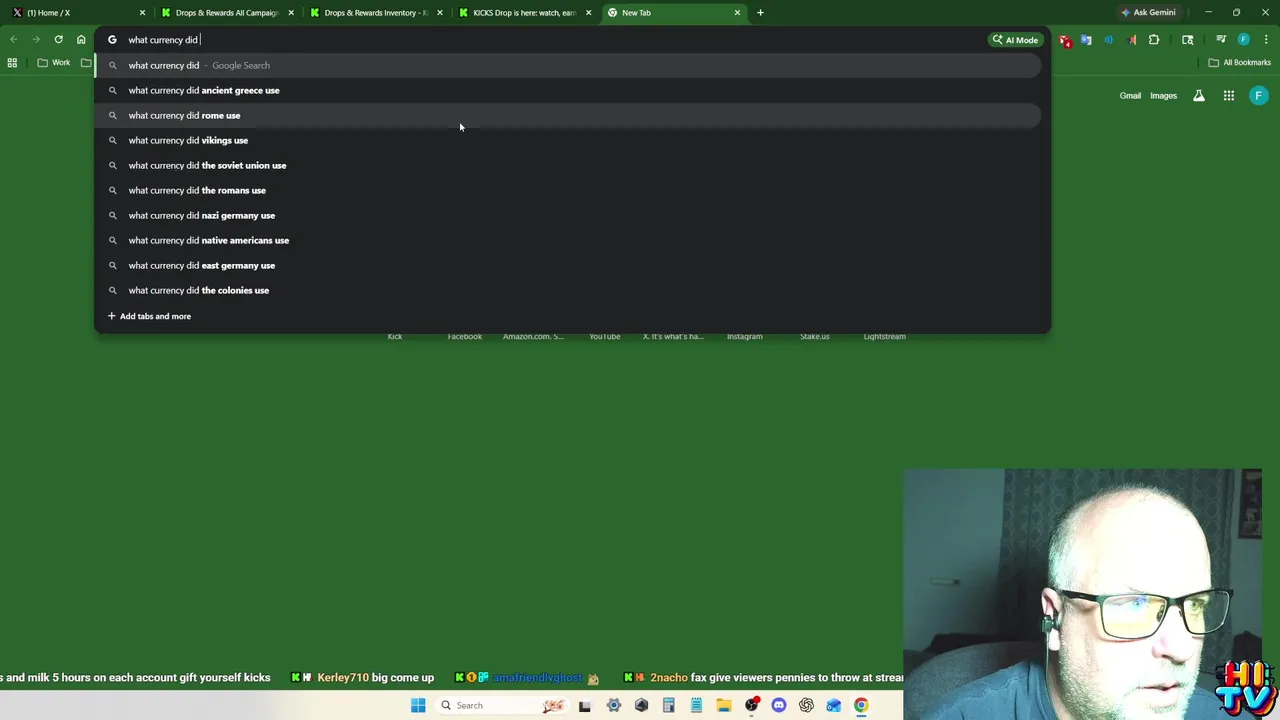The height and width of the screenshot is (720, 1280).
Task: Open File Explorer from the taskbar
Action: click(x=723, y=705)
